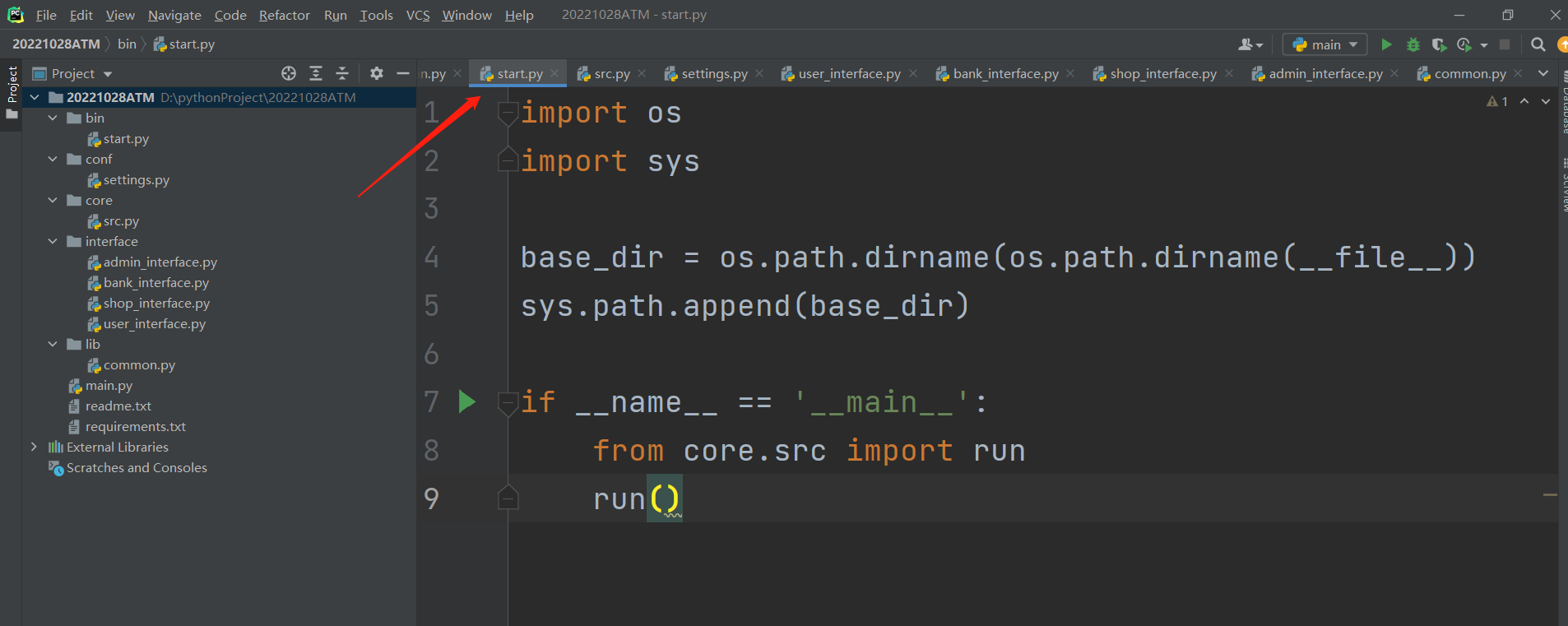
Task: Start debugging with the bug icon
Action: [1413, 44]
